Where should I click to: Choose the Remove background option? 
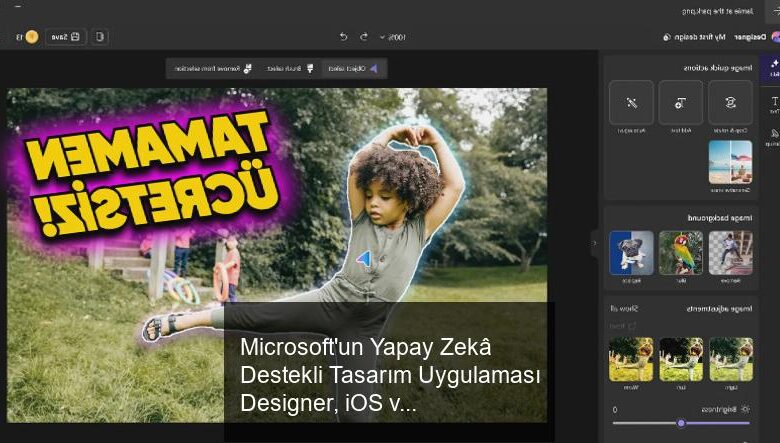(730, 253)
